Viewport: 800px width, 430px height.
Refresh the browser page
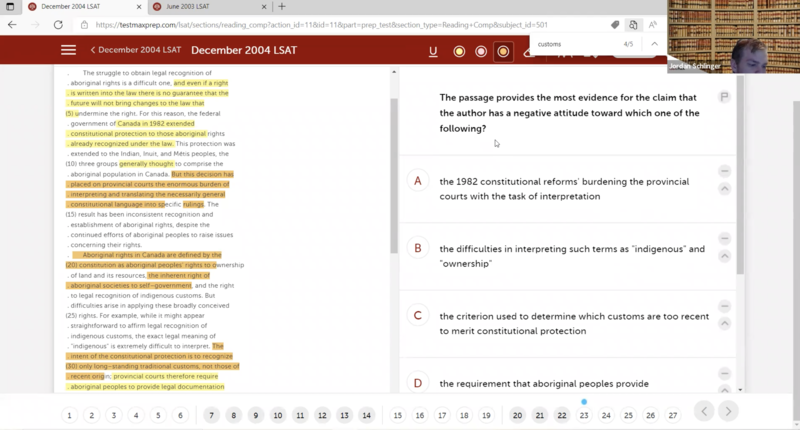point(58,25)
